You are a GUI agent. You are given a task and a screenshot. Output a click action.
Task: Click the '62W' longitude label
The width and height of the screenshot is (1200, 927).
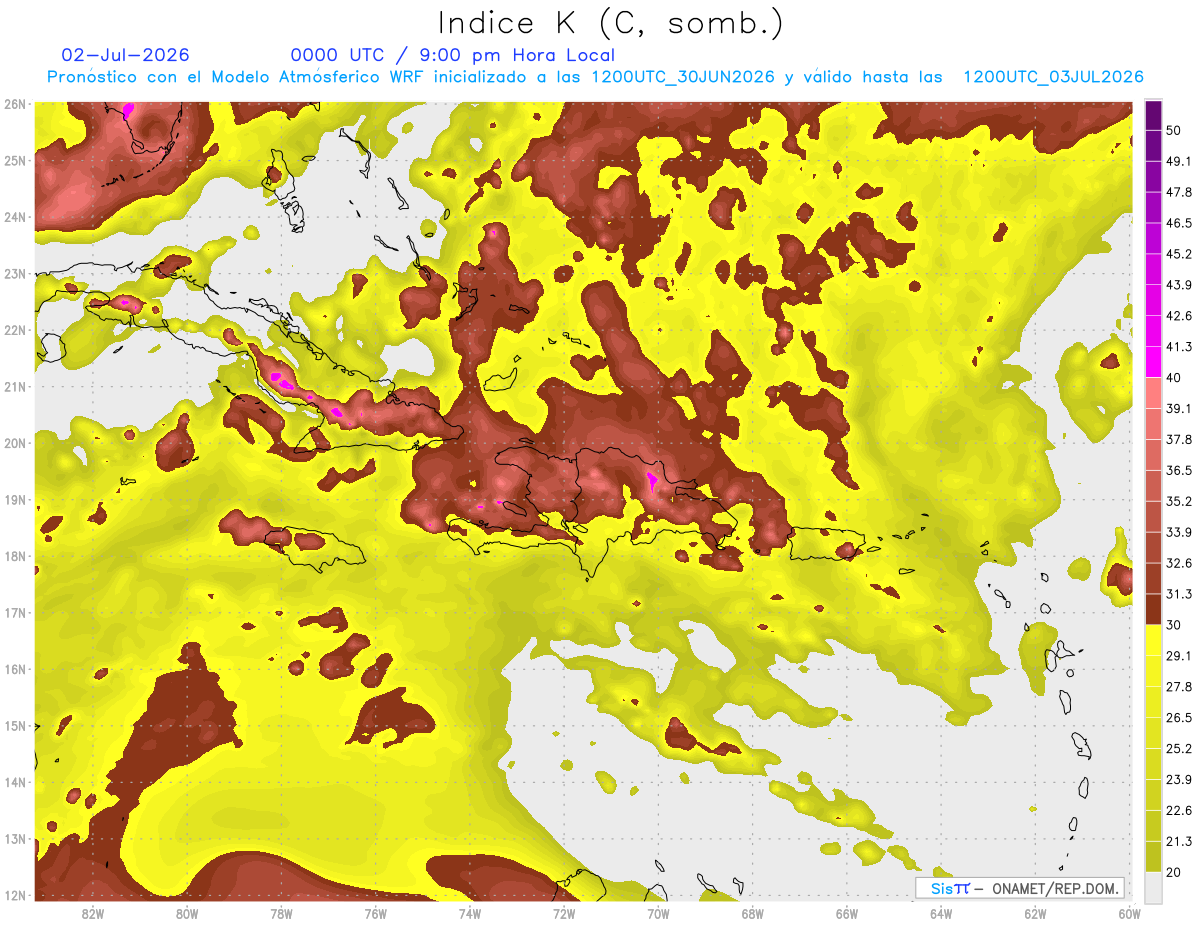[x=1035, y=913]
